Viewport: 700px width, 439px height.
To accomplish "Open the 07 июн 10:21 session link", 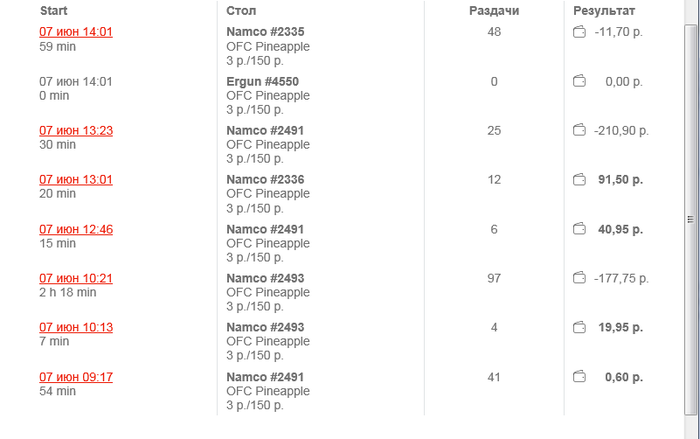I will tap(76, 278).
